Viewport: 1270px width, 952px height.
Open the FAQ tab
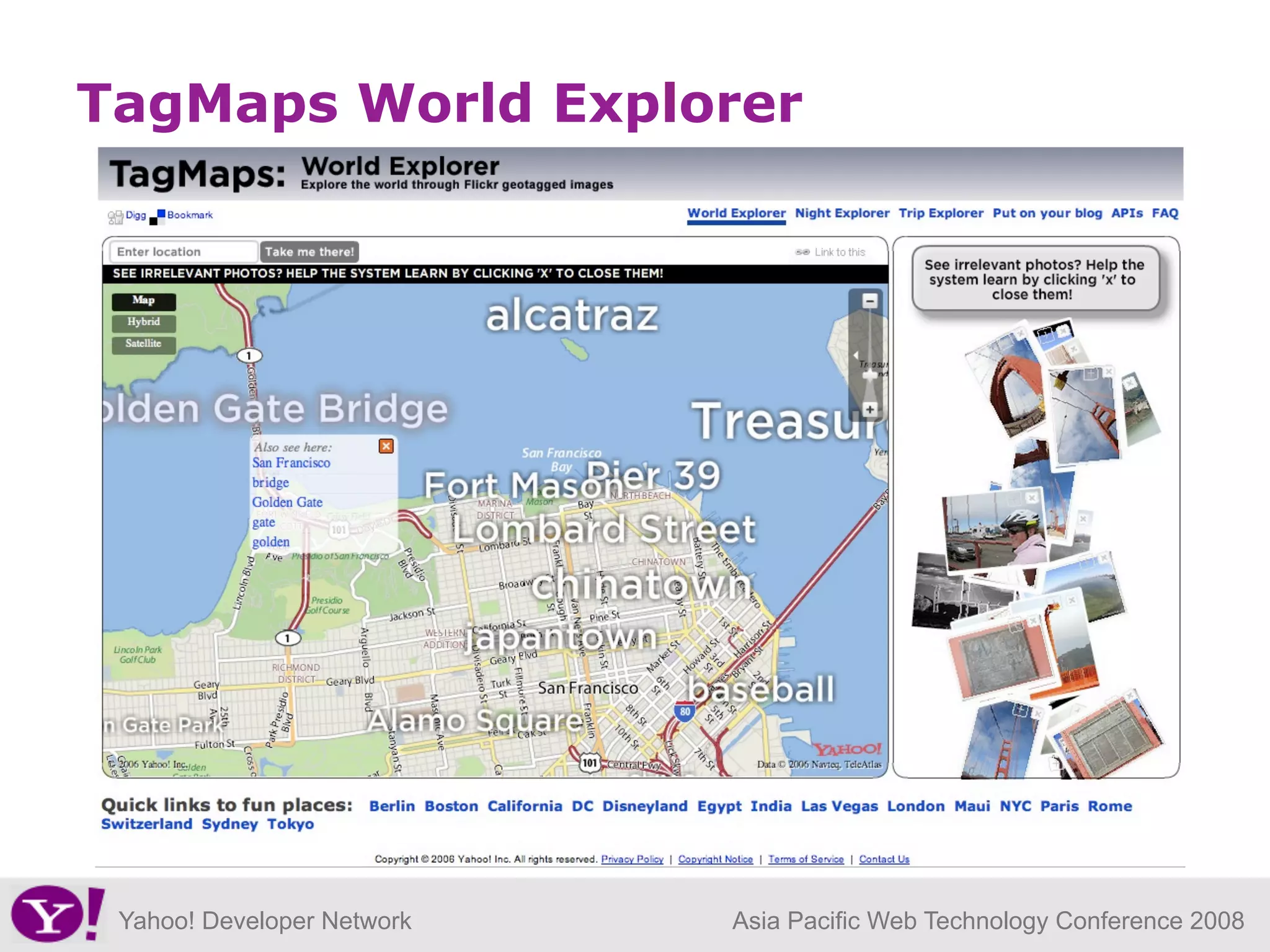(x=1165, y=213)
